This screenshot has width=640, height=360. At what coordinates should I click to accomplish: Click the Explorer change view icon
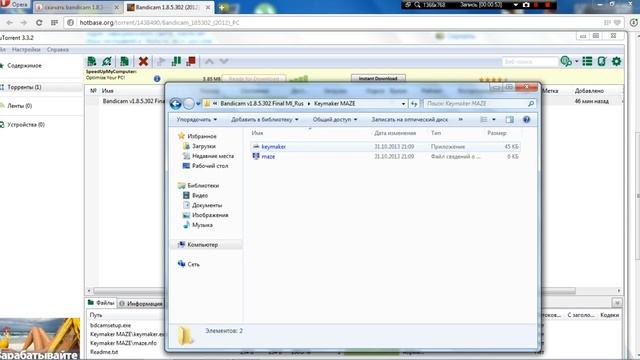click(484, 120)
